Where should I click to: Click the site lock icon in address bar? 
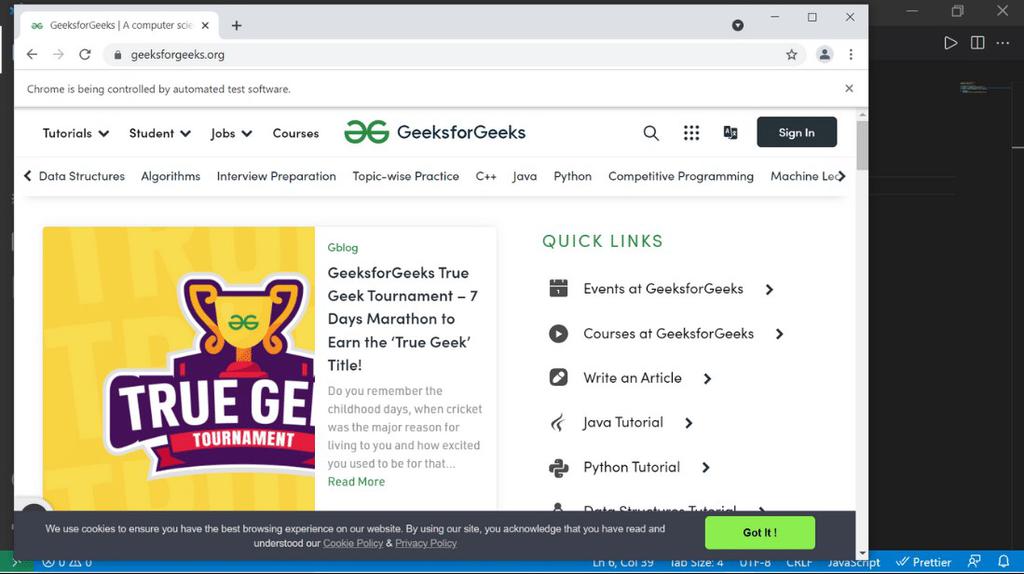coord(118,55)
